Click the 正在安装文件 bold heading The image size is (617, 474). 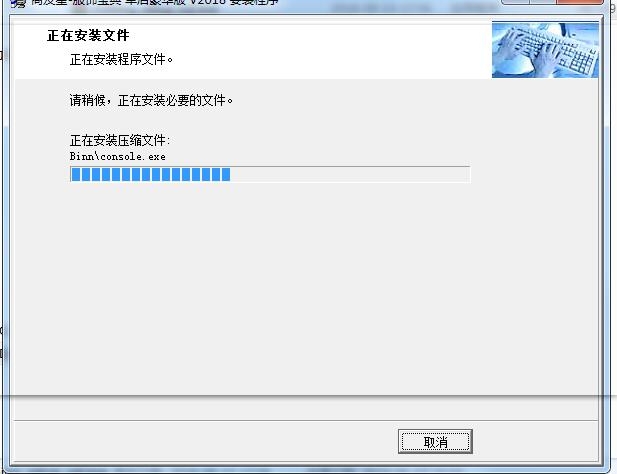tap(88, 35)
